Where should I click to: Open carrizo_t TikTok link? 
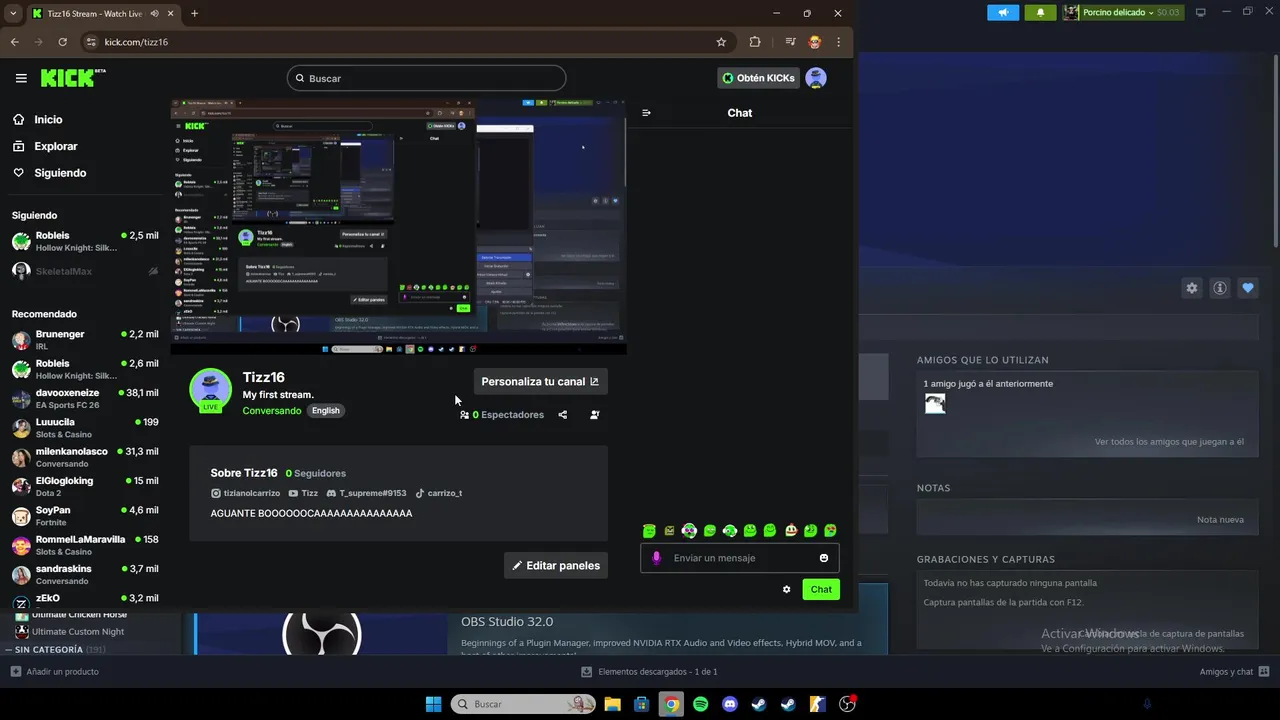tap(439, 493)
